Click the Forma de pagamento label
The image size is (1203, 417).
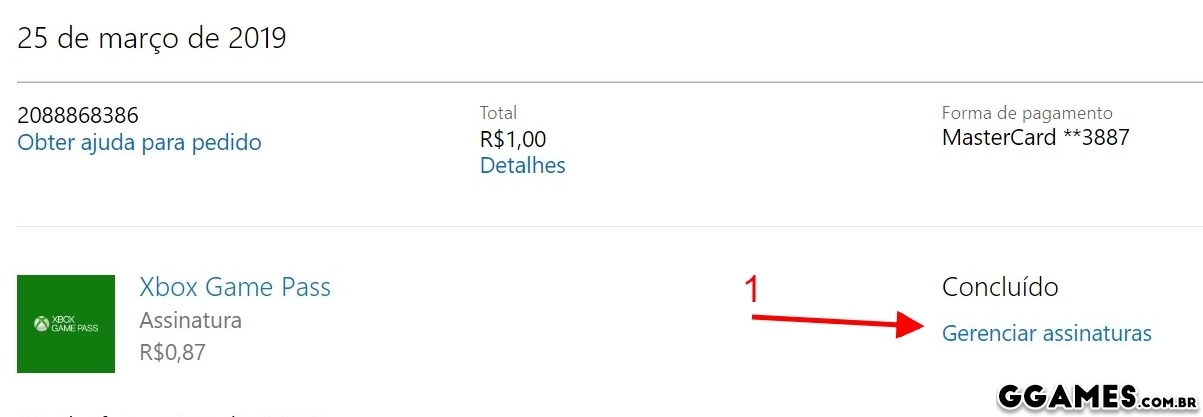click(1027, 113)
